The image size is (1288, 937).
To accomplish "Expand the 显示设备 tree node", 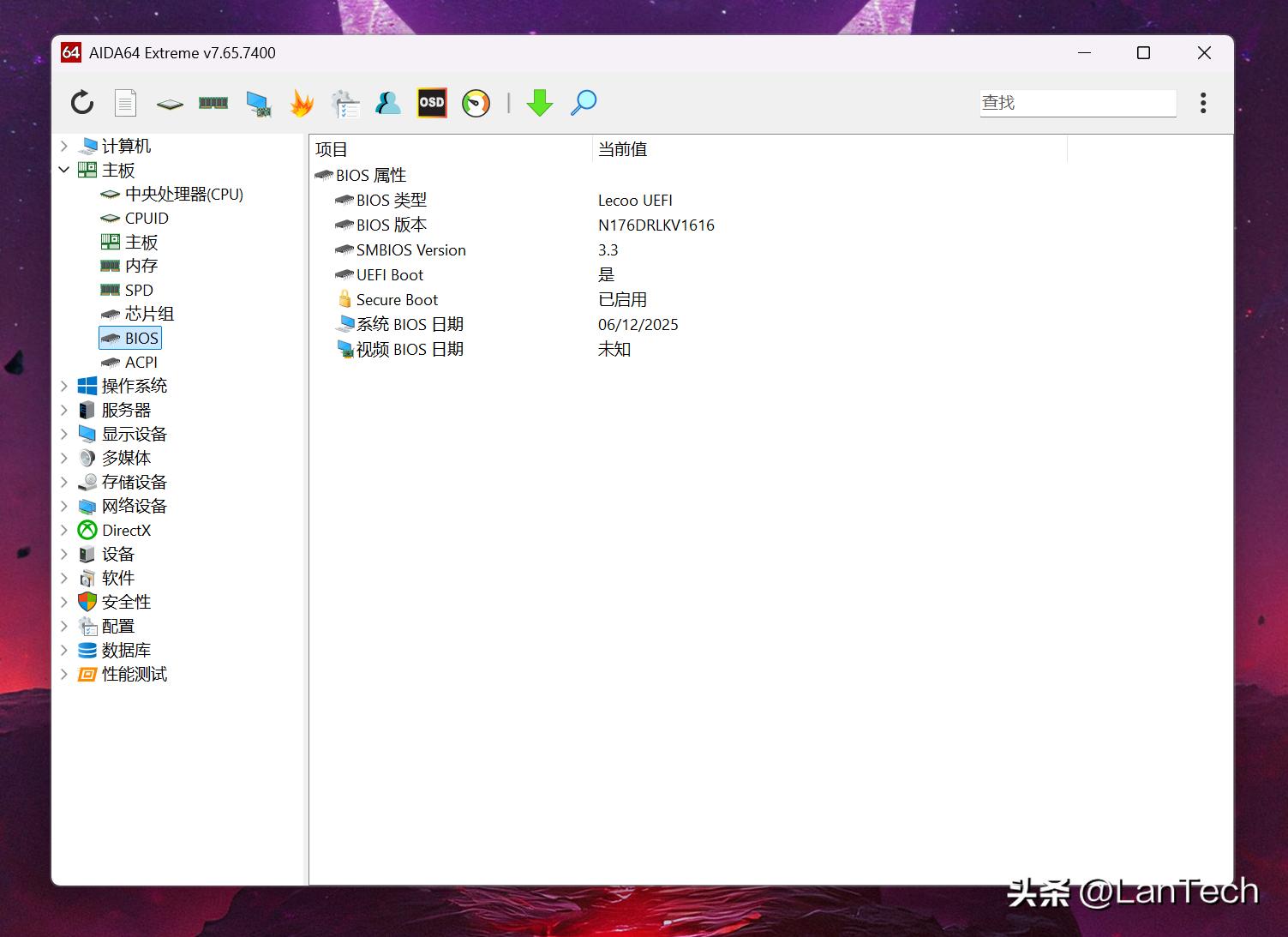I will pyautogui.click(x=64, y=435).
